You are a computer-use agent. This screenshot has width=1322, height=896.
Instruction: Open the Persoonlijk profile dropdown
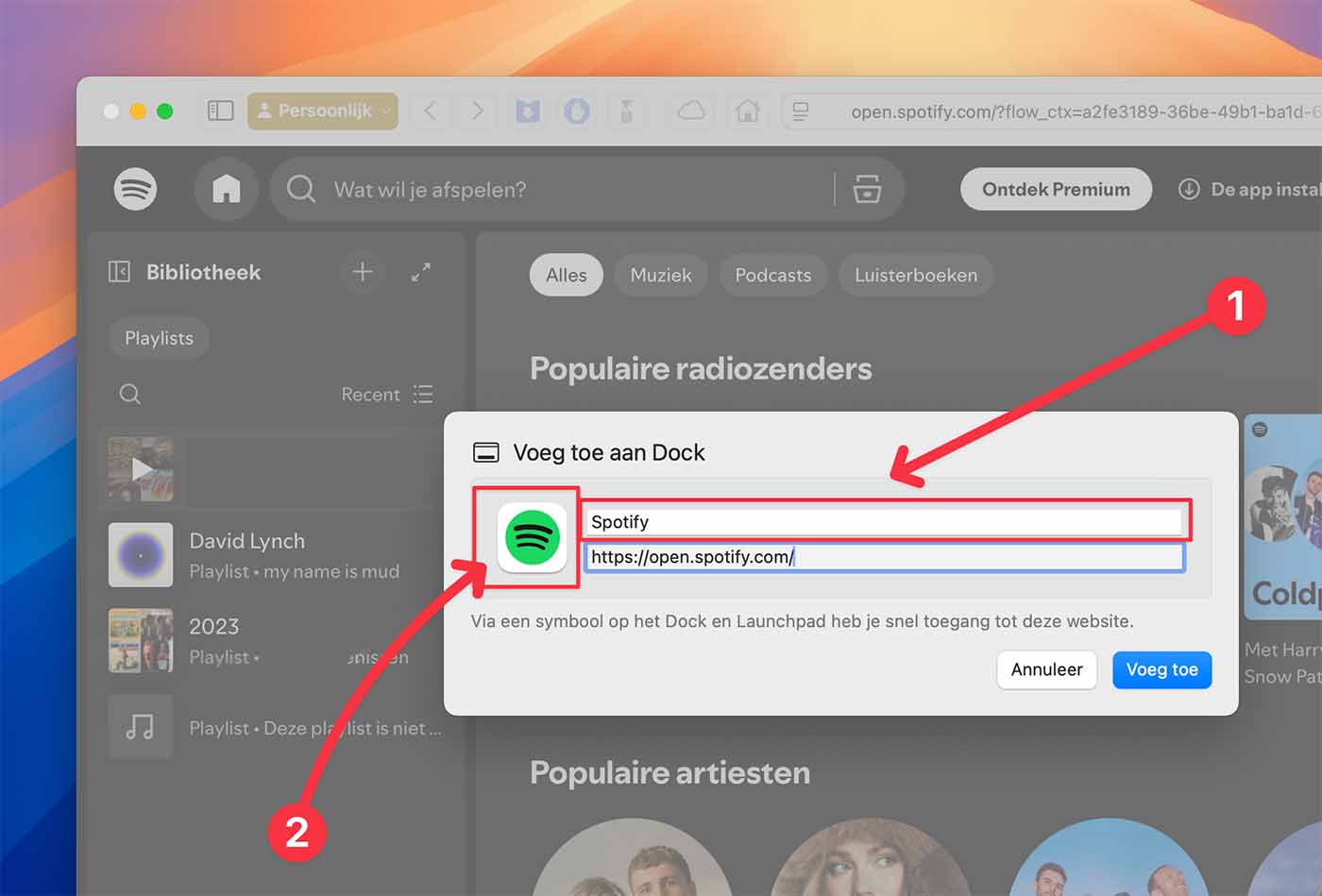[323, 111]
